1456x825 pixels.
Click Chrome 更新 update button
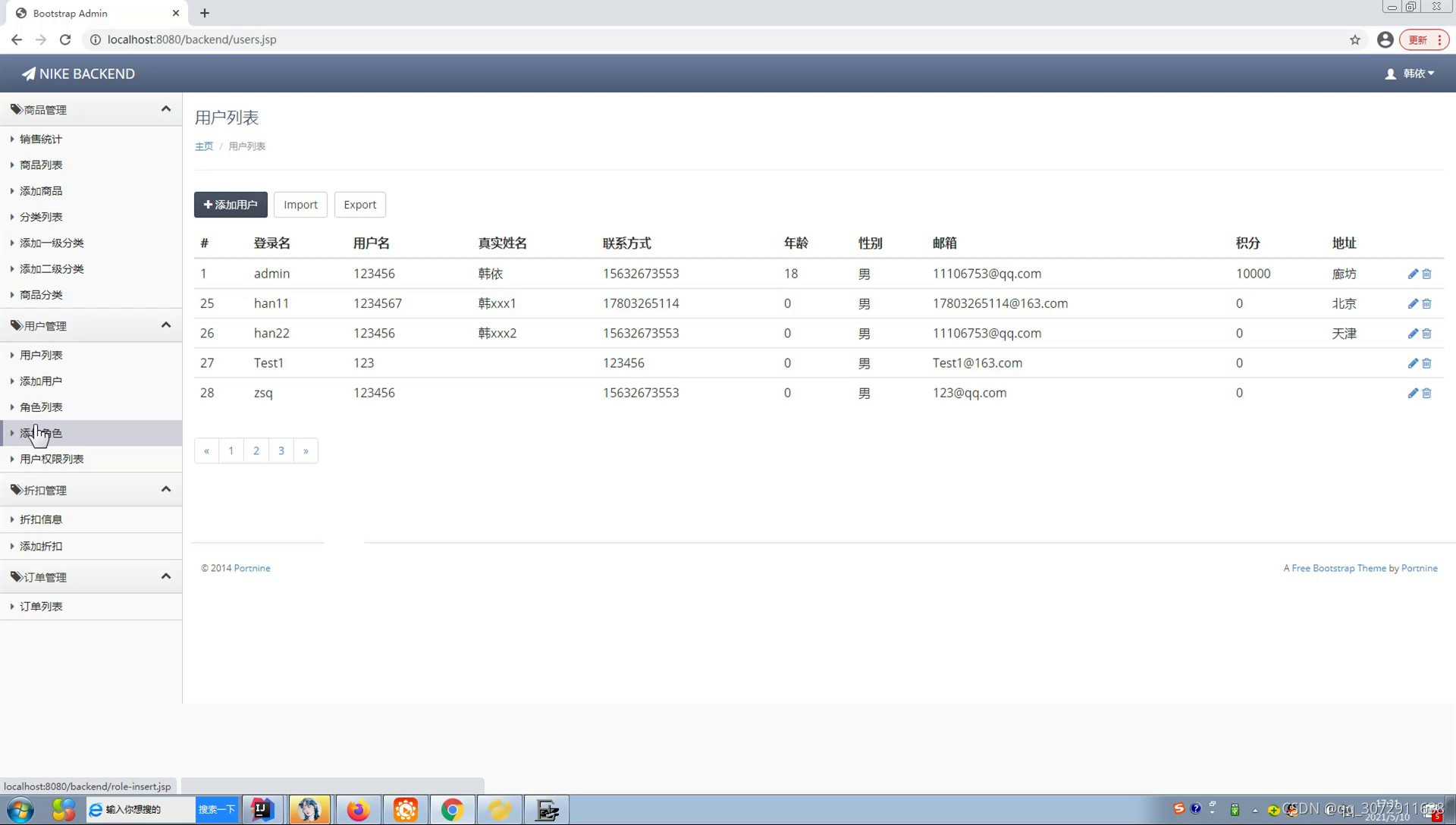coord(1424,39)
